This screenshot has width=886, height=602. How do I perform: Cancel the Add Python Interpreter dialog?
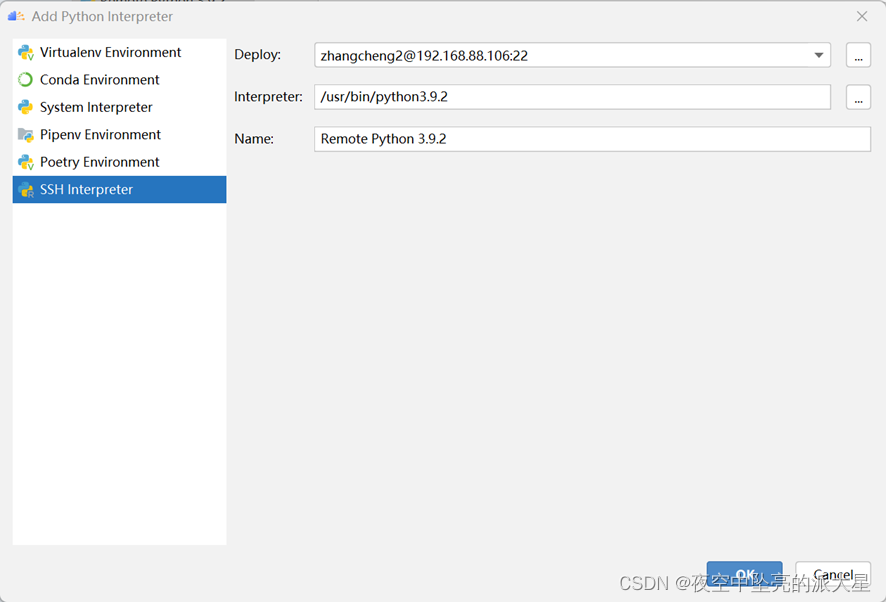click(833, 574)
